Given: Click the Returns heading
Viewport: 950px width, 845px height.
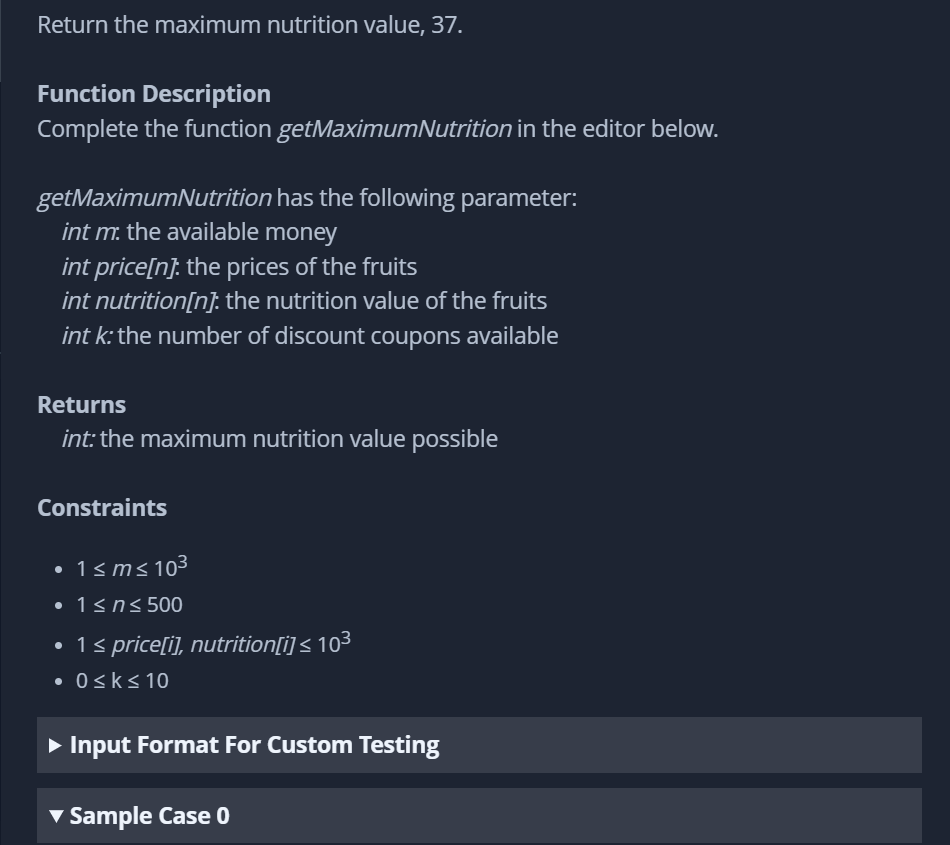Looking at the screenshot, I should [x=81, y=405].
